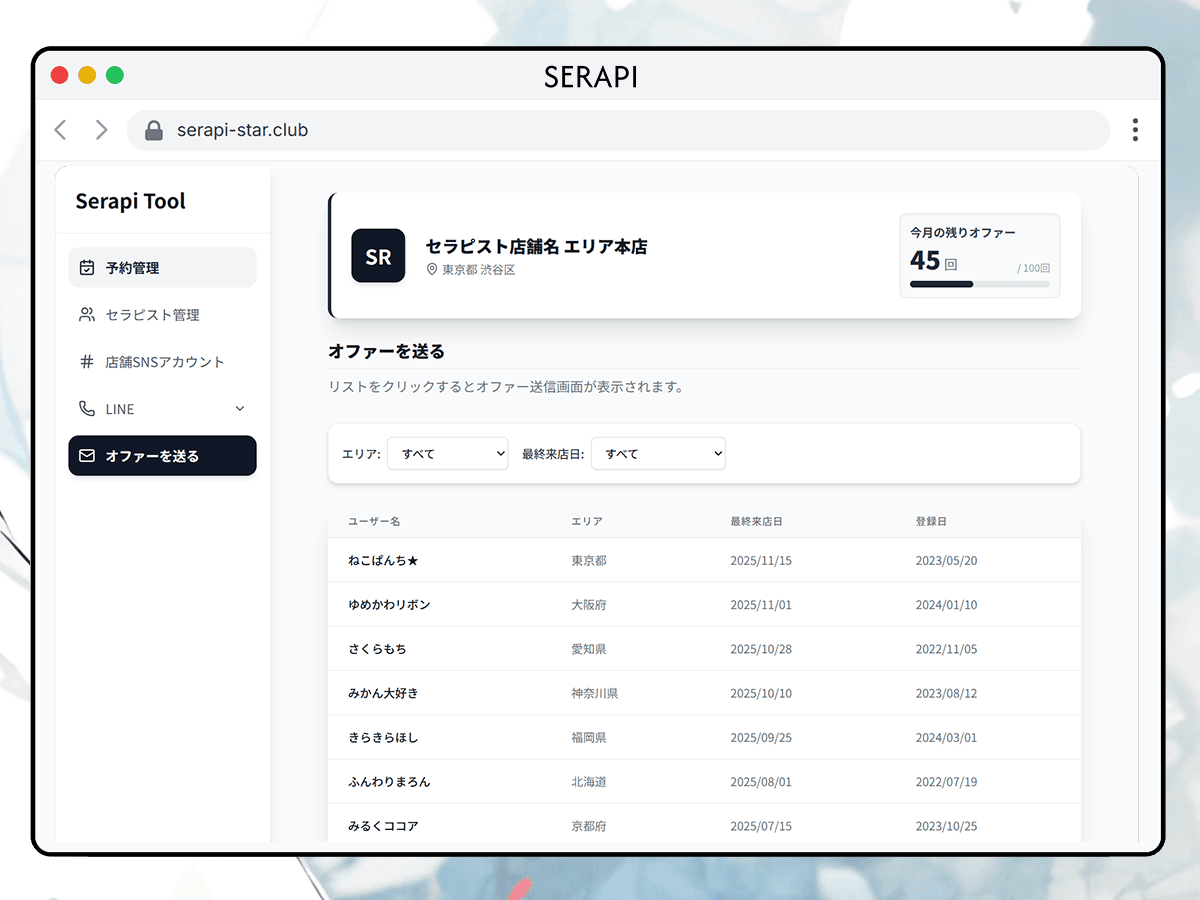Open the three-dot browser menu
Viewport: 1200px width, 900px height.
click(1135, 130)
